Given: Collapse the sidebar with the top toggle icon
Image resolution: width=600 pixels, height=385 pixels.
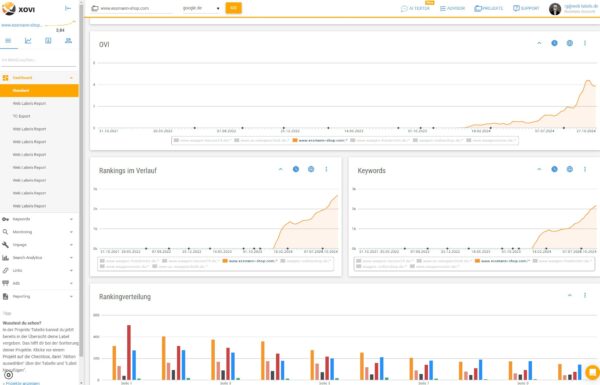Looking at the screenshot, I should tap(68, 8).
